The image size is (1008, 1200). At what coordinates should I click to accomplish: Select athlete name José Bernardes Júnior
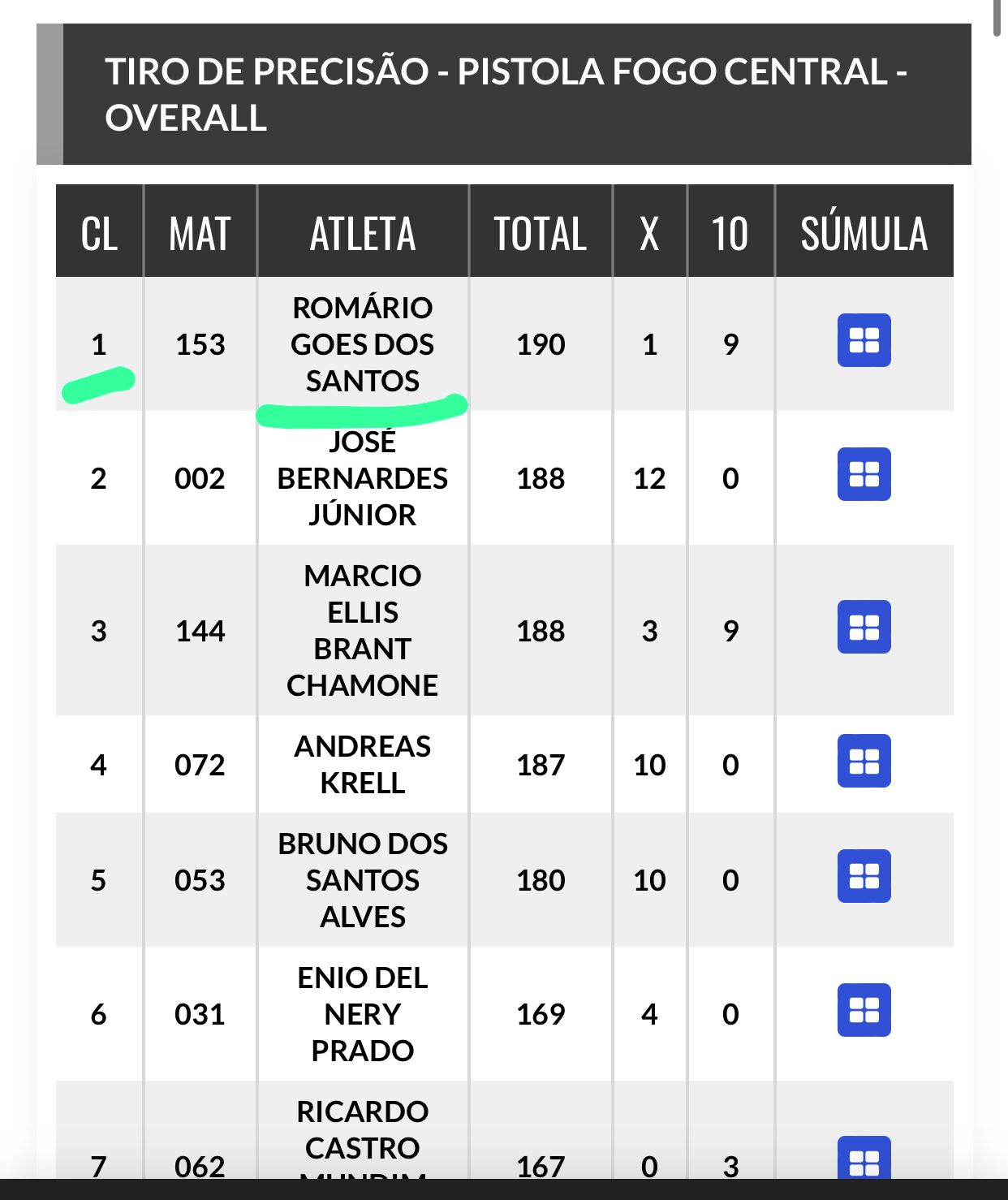(363, 477)
